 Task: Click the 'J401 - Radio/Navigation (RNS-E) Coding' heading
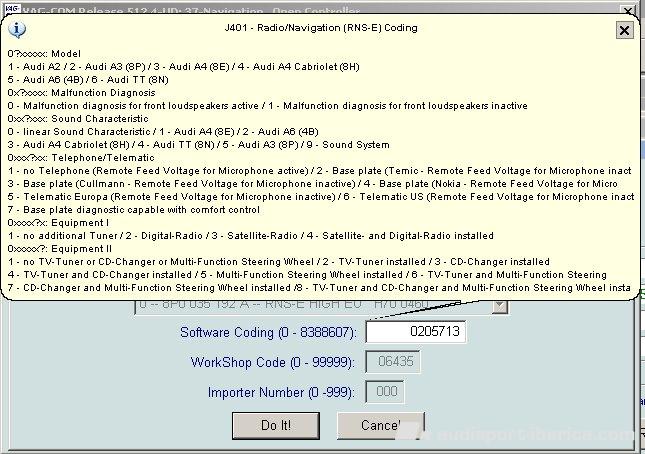[321, 28]
